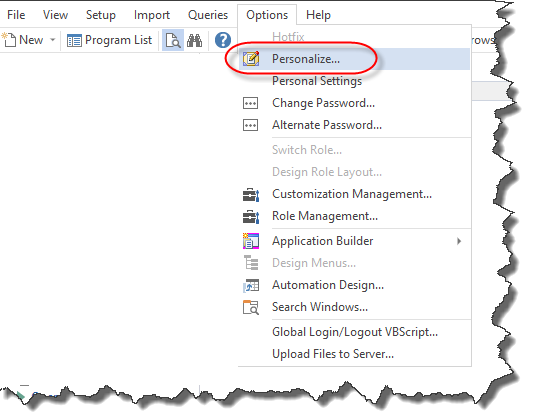Open Global Login/Logout VBScript entry

[x=354, y=332]
